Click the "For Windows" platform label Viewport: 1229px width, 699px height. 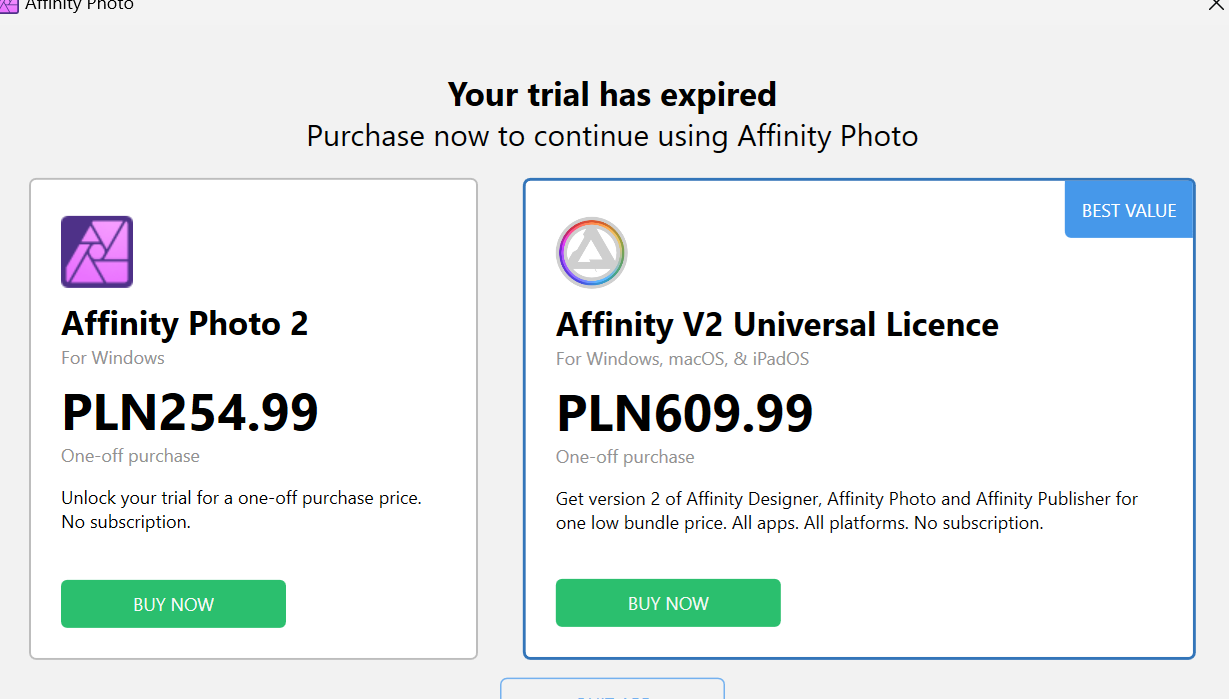(x=113, y=357)
